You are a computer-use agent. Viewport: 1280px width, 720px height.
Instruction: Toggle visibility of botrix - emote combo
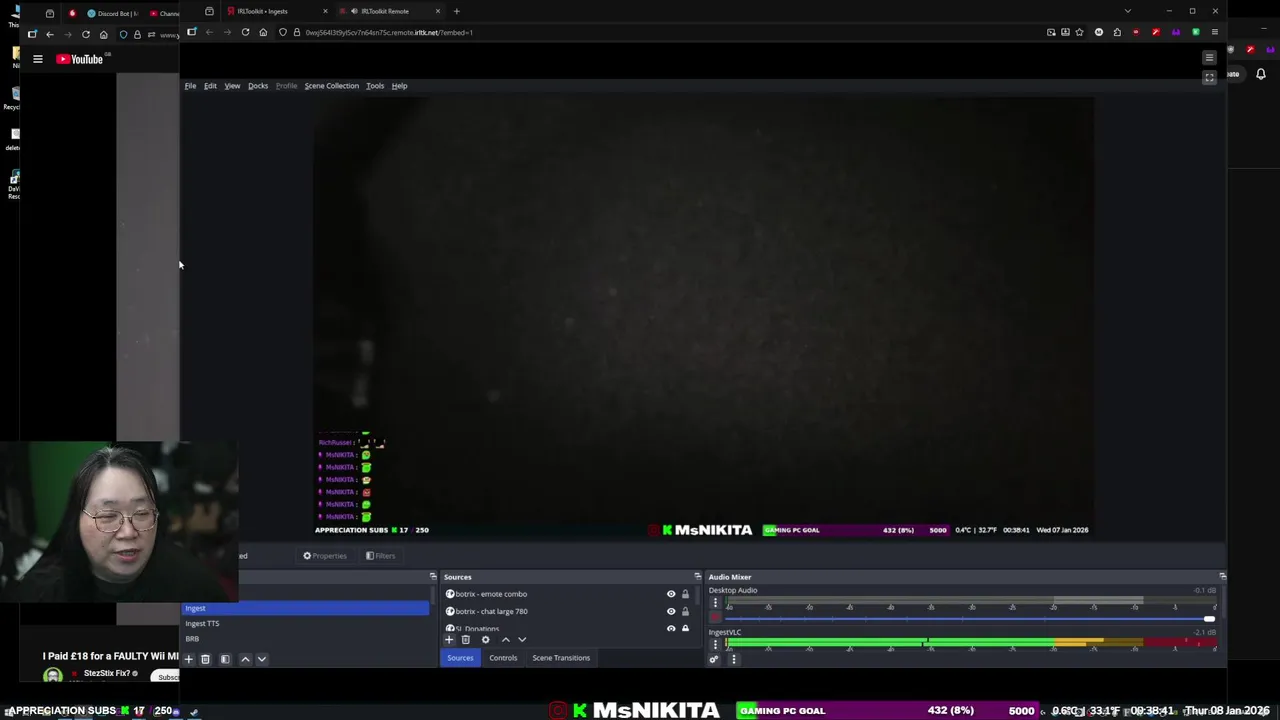click(671, 594)
